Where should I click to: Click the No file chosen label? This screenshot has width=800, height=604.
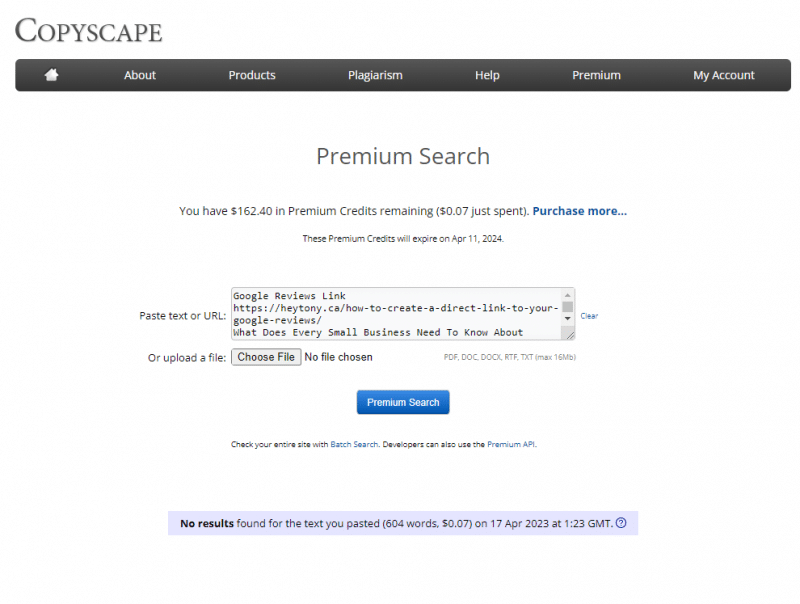click(338, 357)
